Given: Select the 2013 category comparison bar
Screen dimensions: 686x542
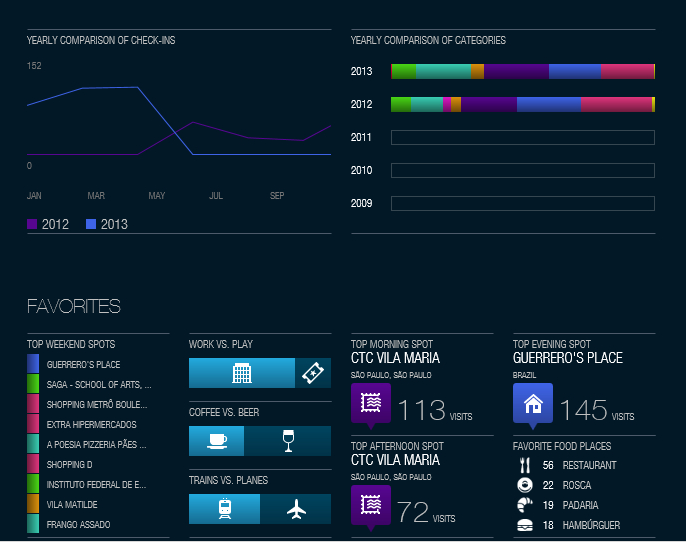Looking at the screenshot, I should point(522,71).
